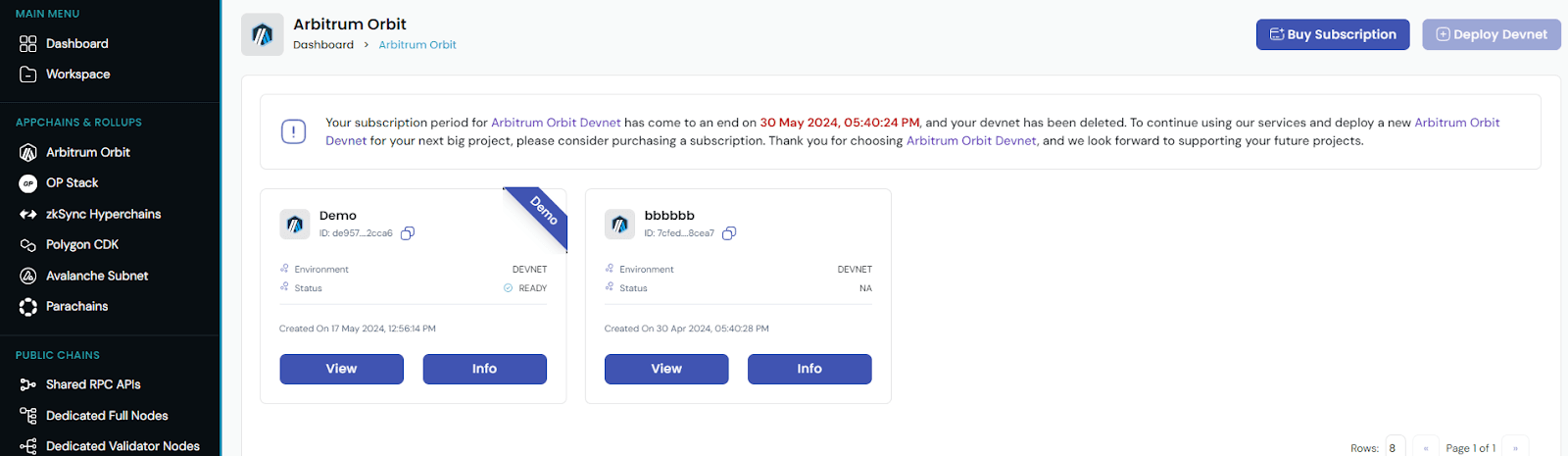Viewport: 1568px width, 456px height.
Task: Open Dedicated Validator Nodes icon
Action: (x=28, y=446)
